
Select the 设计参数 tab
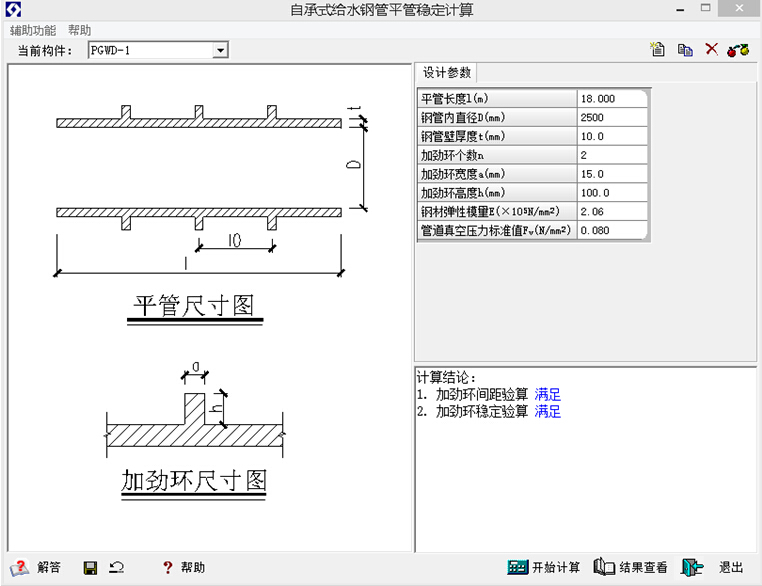[447, 73]
